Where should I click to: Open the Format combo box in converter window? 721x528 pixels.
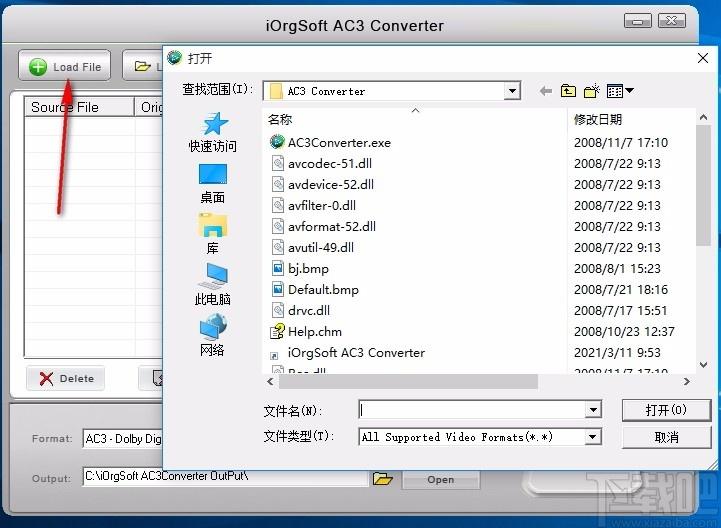click(123, 439)
